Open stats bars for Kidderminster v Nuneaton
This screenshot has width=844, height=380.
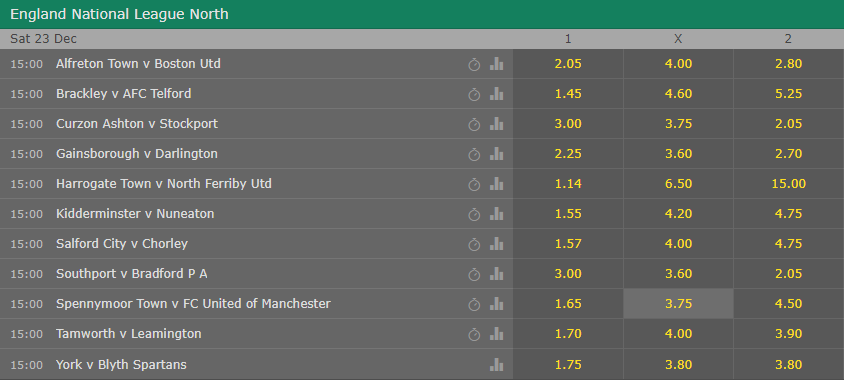click(x=496, y=214)
